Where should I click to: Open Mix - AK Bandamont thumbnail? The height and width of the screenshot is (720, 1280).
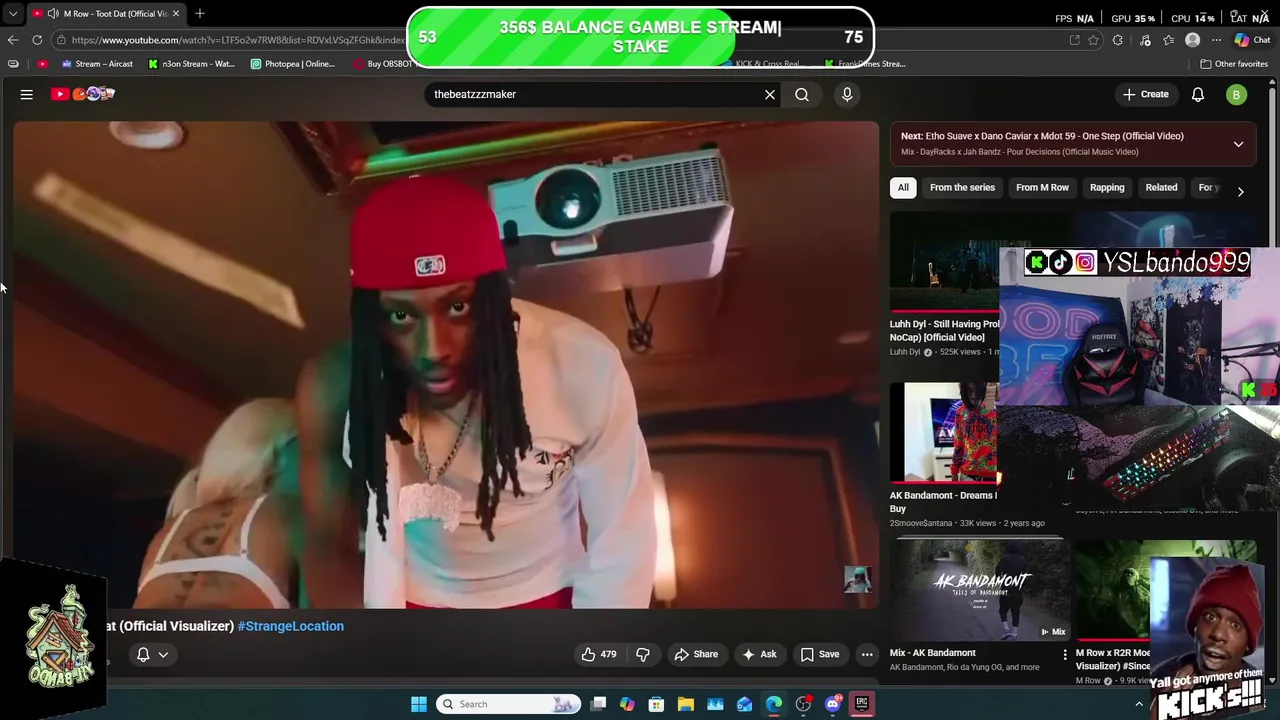tap(980, 589)
